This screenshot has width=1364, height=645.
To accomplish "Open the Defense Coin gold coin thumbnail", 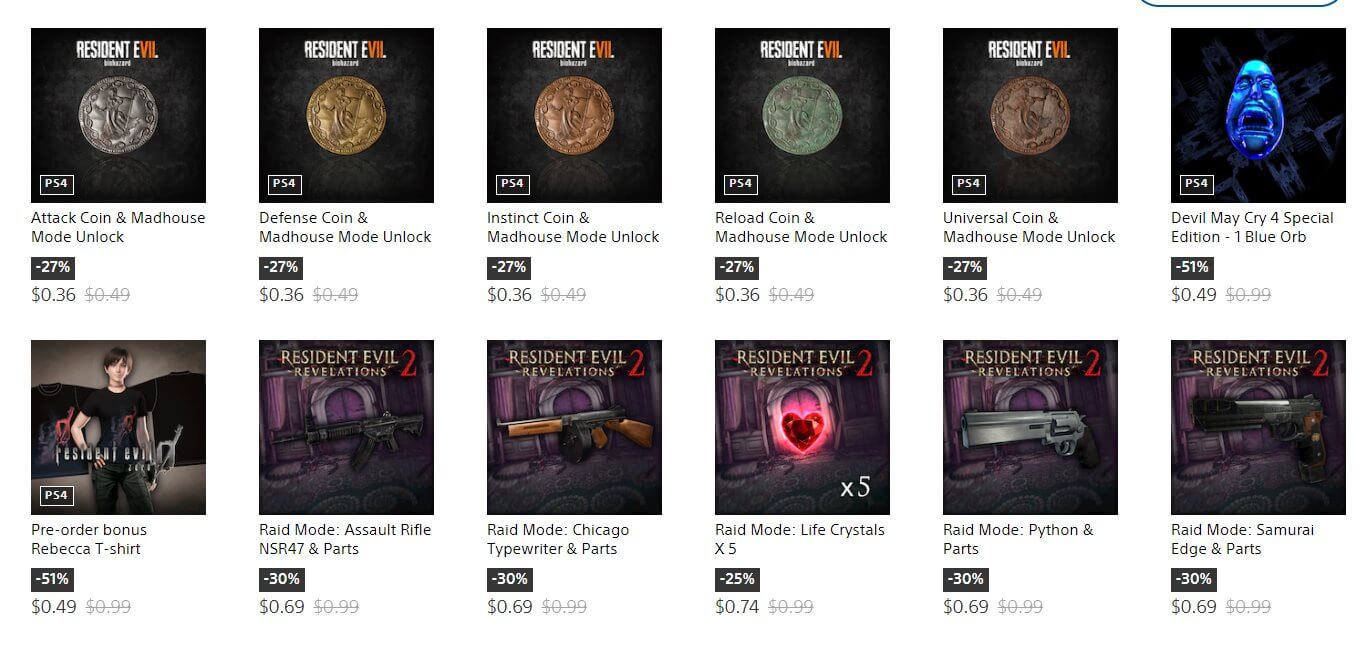I will point(346,115).
